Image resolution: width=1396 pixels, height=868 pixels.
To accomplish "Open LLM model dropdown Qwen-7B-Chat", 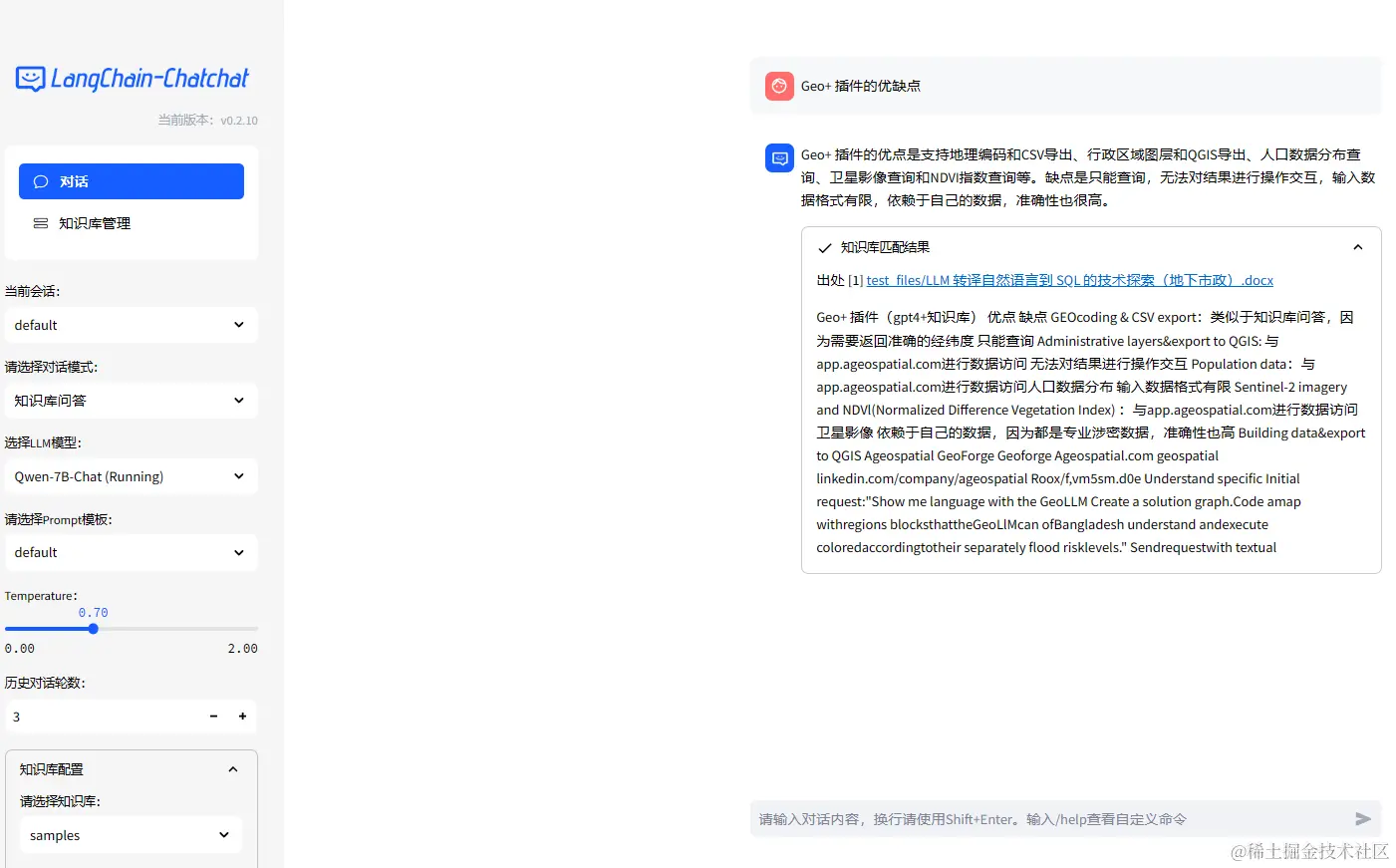I will pyautogui.click(x=132, y=476).
